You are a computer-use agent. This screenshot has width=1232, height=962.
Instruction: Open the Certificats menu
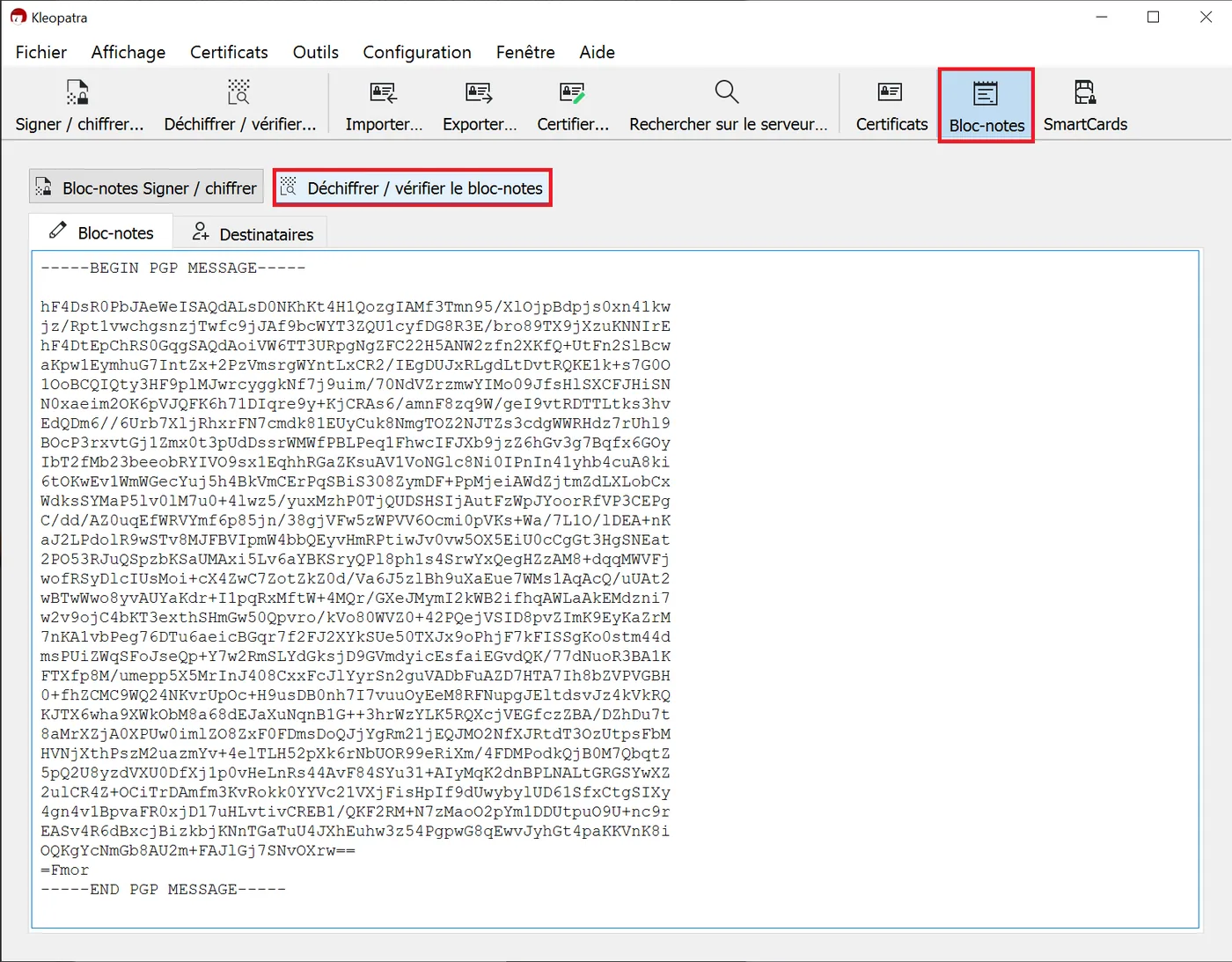click(229, 52)
